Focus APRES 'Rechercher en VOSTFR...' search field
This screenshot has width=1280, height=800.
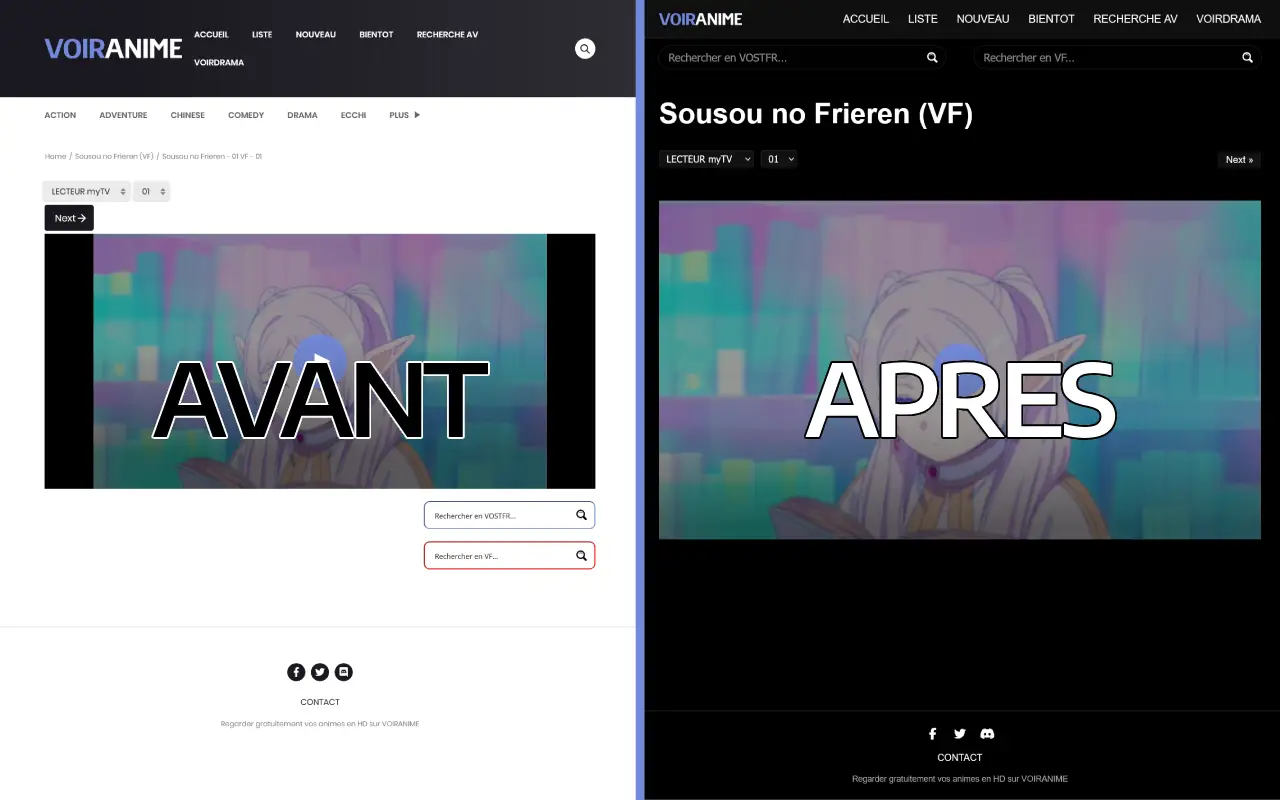(x=803, y=58)
